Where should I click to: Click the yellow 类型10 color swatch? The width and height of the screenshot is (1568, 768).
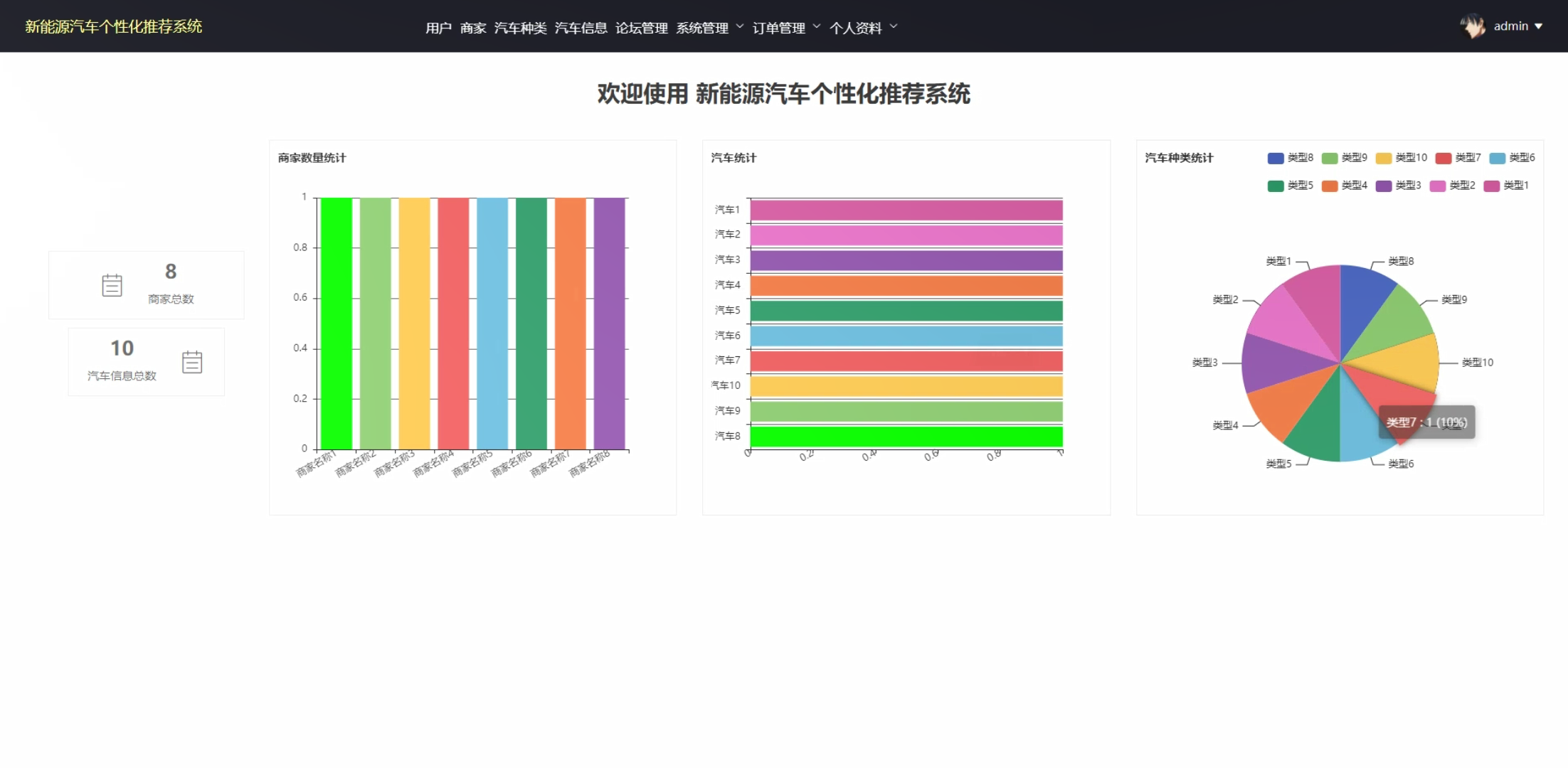coord(1383,157)
